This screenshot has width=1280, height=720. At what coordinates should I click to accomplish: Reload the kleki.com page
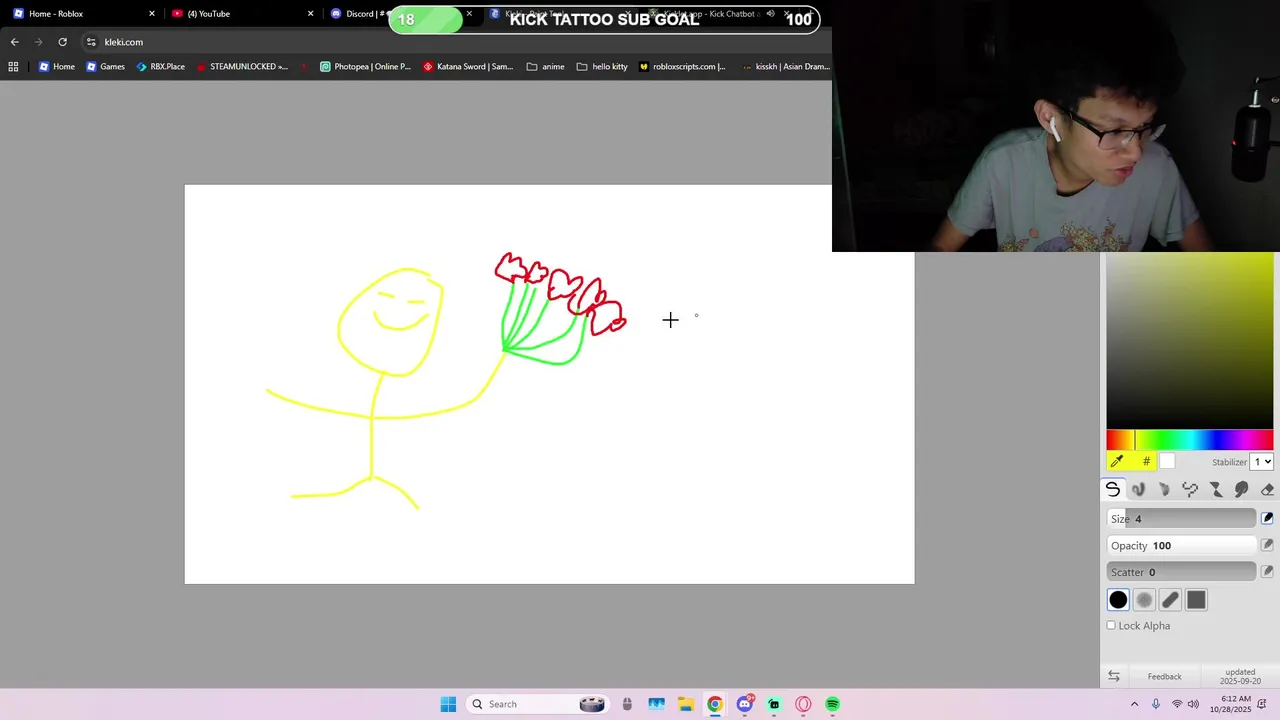point(62,42)
